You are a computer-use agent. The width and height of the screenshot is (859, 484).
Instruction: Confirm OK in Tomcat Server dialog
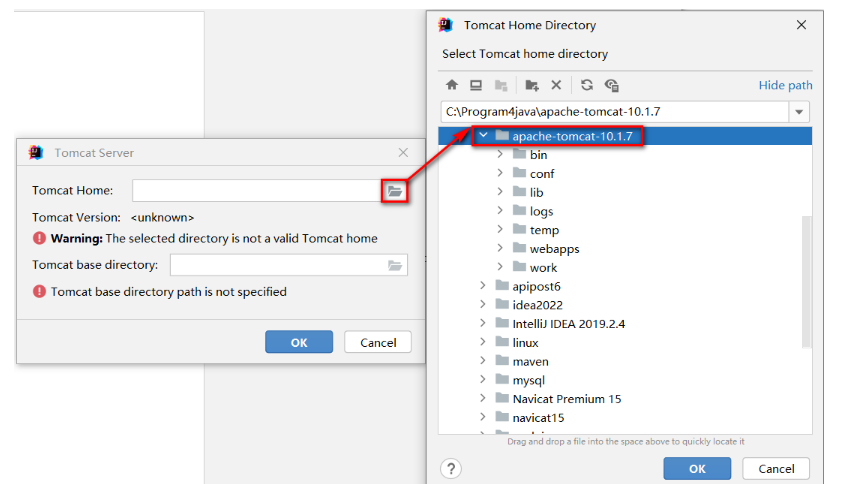[299, 342]
